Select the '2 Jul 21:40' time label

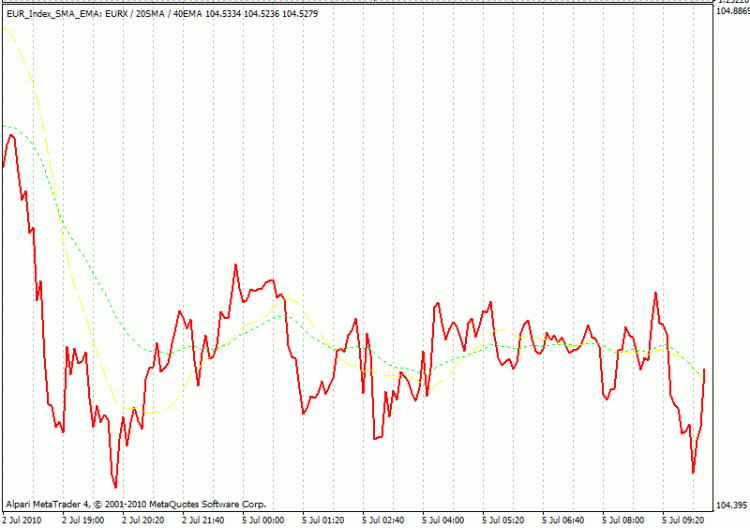(x=204, y=520)
